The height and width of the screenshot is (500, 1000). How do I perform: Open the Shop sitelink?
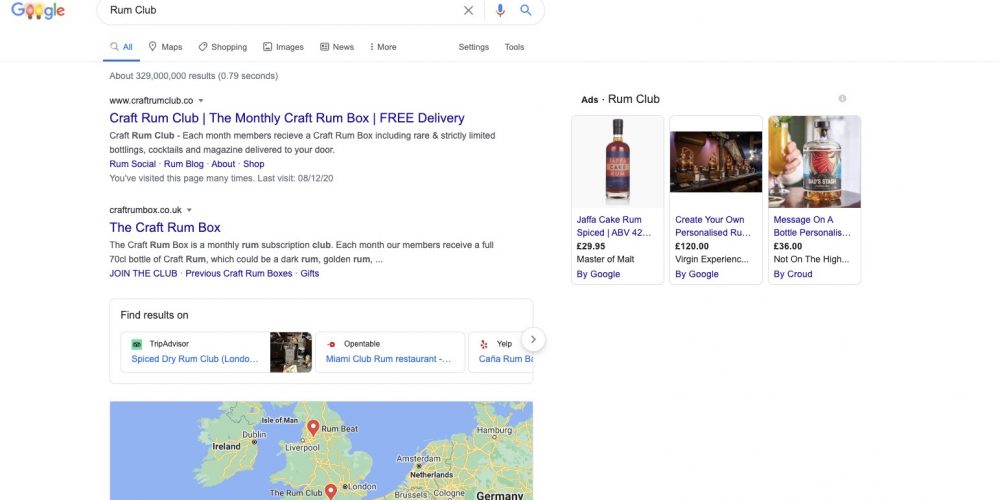click(254, 164)
